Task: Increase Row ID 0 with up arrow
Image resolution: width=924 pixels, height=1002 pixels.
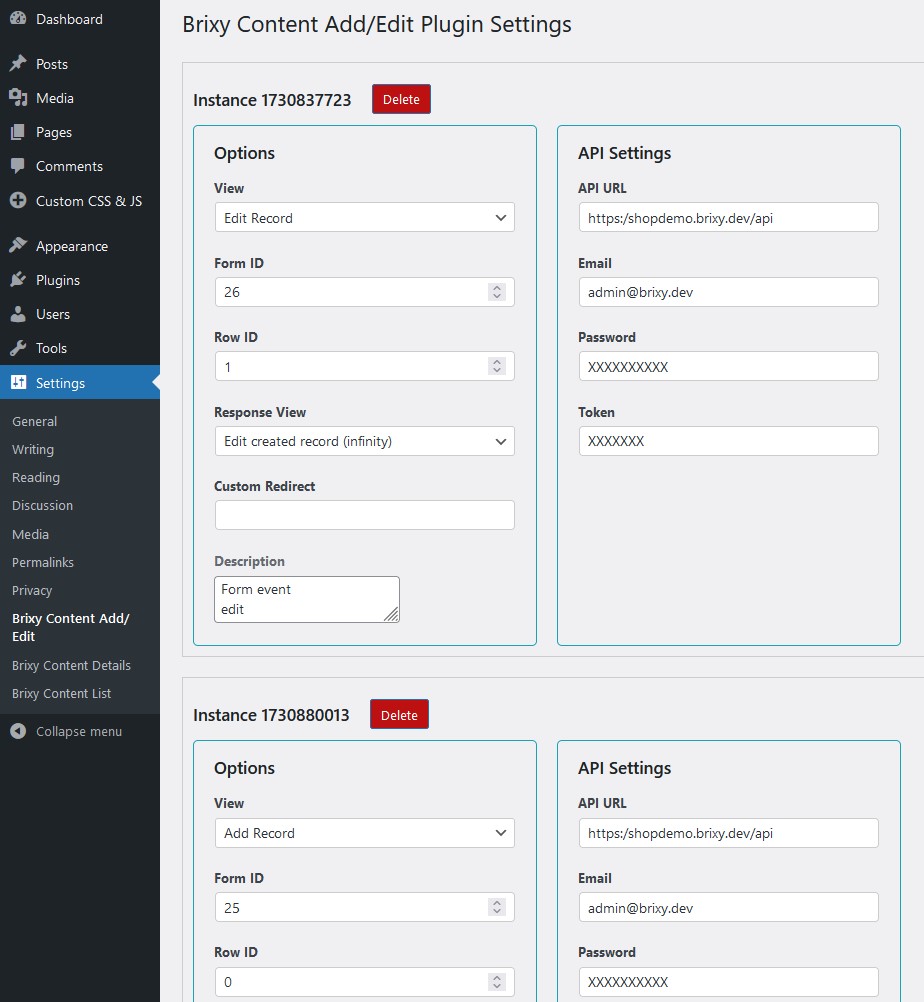Action: pos(497,978)
